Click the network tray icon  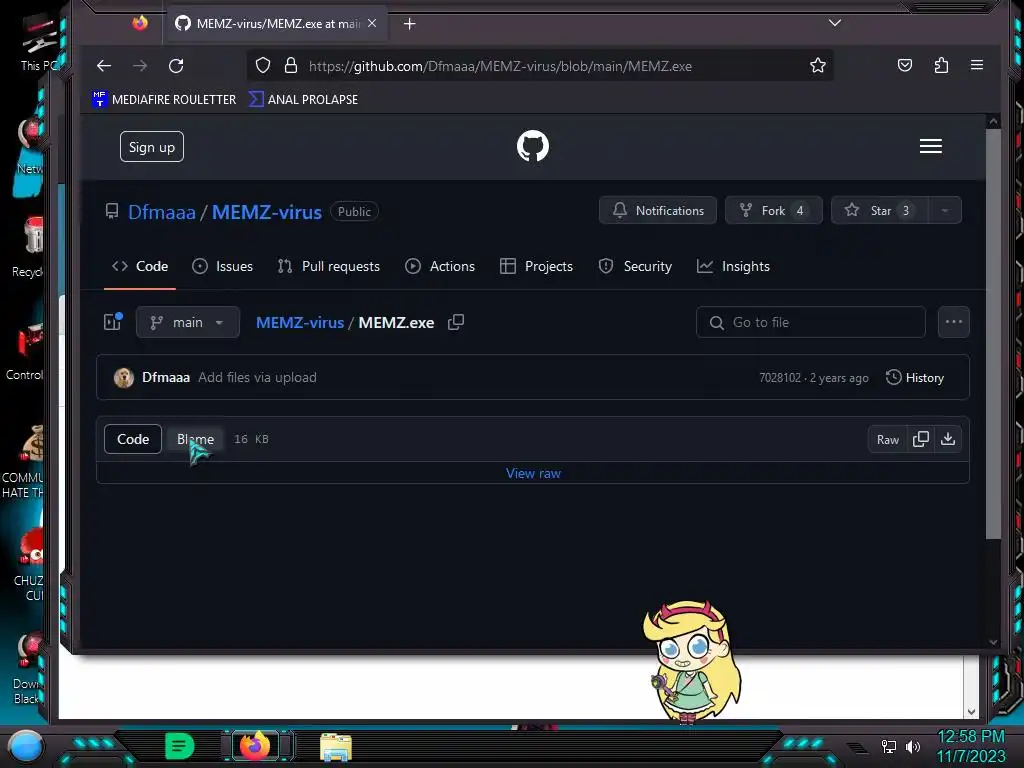click(x=888, y=746)
